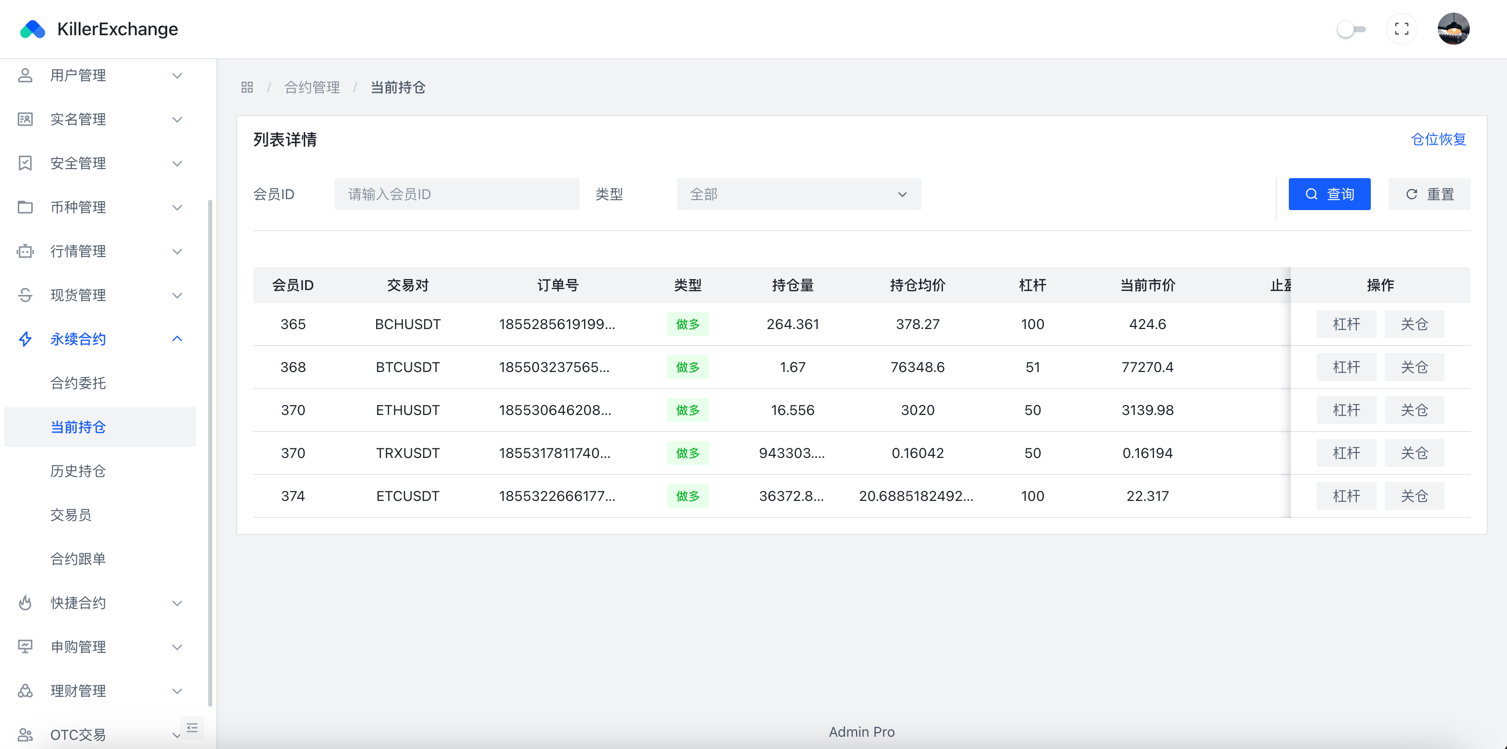Click the 币种管理 folder icon
1507x749 pixels.
point(25,207)
